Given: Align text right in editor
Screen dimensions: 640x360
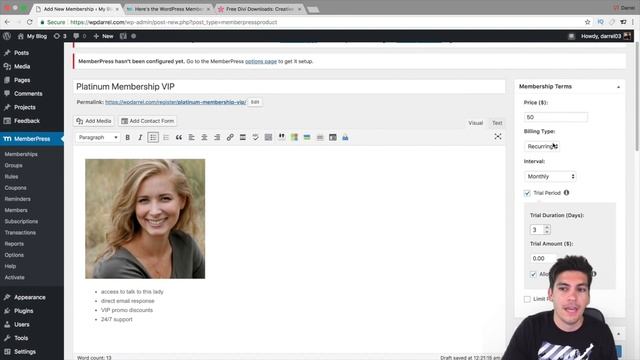Looking at the screenshot, I should point(217,138).
